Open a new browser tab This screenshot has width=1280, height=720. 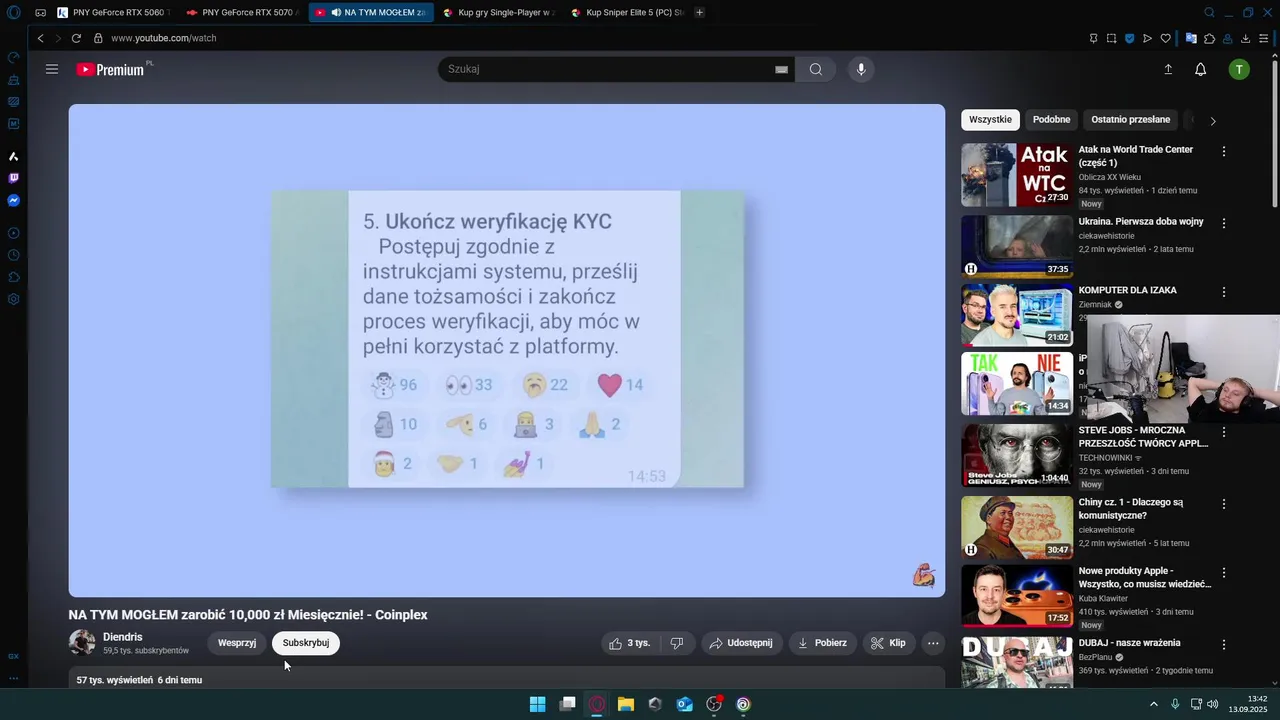click(x=699, y=13)
